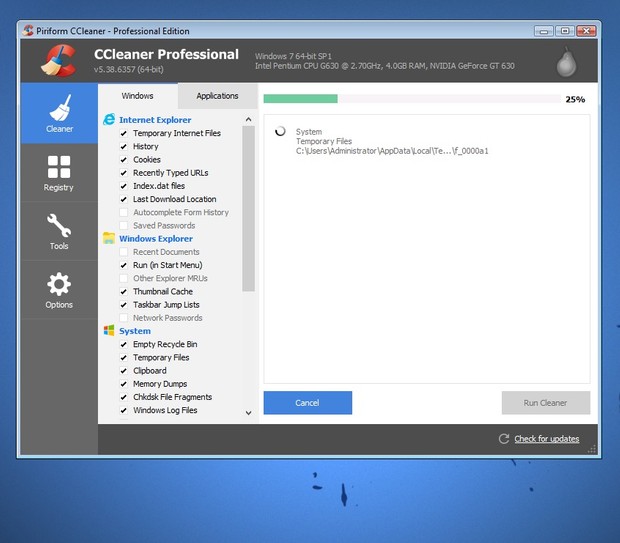The image size is (620, 543).
Task: Open the Tools wrench section
Action: point(59,225)
